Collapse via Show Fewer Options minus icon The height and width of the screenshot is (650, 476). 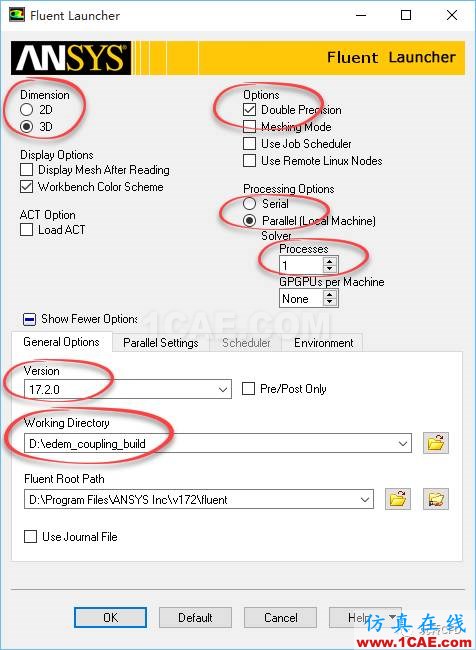(29, 320)
